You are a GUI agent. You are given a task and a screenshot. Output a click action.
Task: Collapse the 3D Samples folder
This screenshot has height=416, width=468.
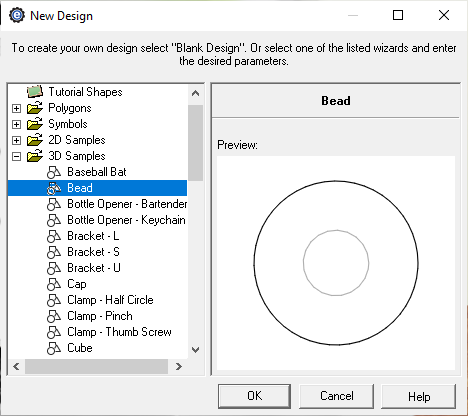point(16,156)
